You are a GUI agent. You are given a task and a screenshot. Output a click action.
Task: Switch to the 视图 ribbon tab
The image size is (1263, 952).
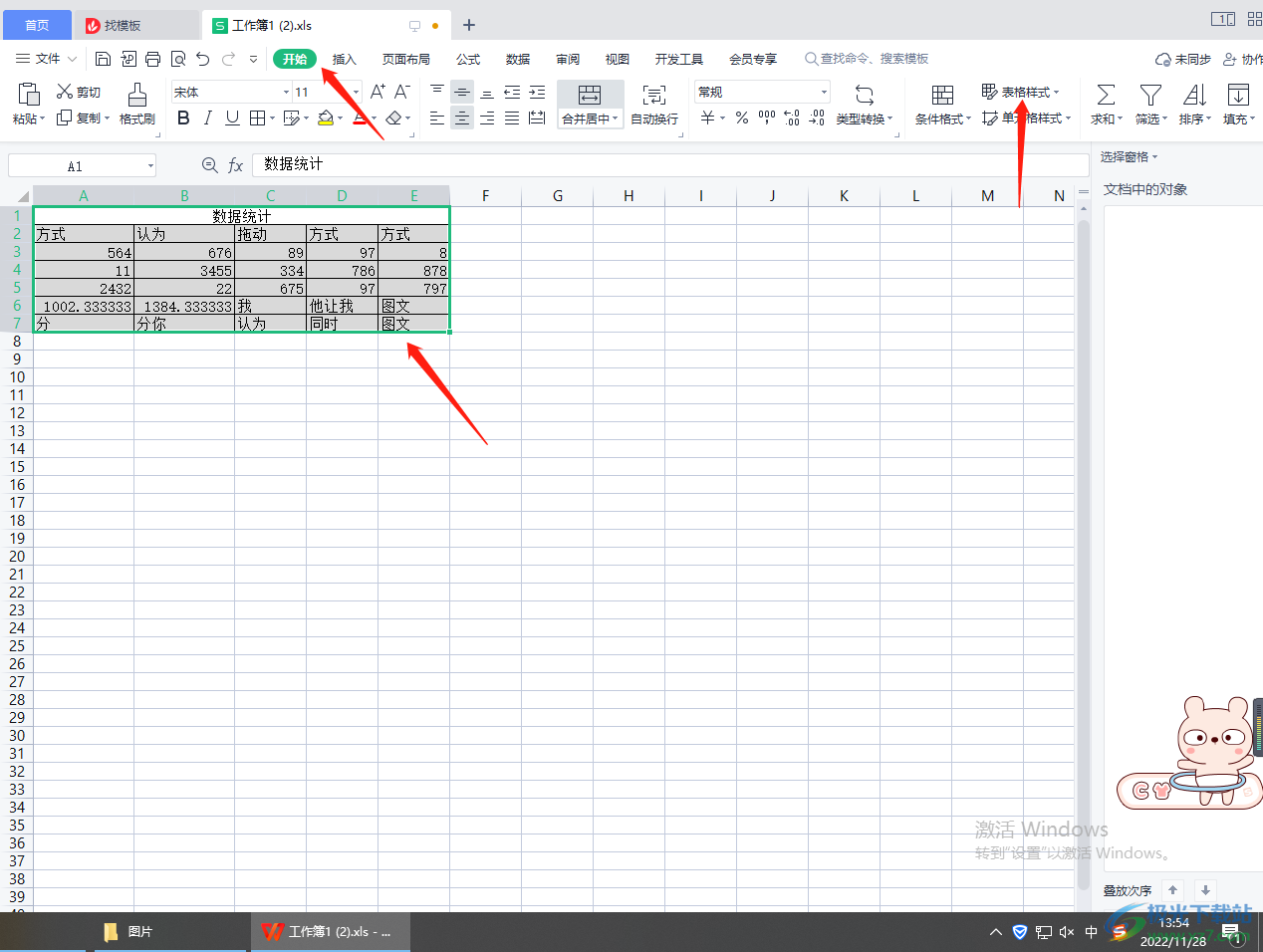tap(618, 59)
